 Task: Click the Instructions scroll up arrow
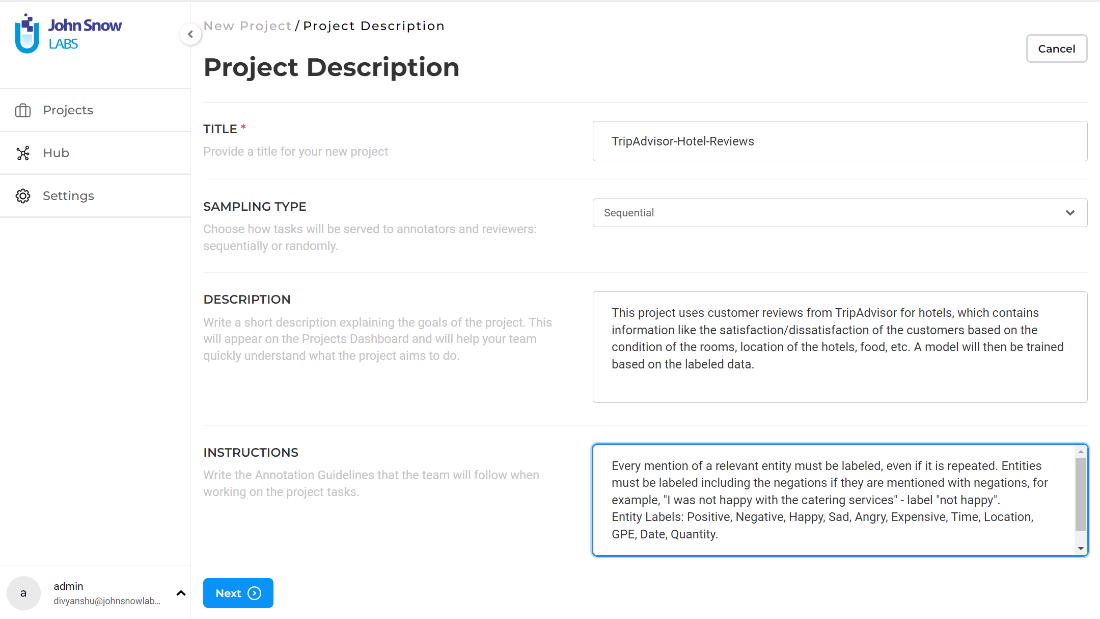click(1080, 452)
